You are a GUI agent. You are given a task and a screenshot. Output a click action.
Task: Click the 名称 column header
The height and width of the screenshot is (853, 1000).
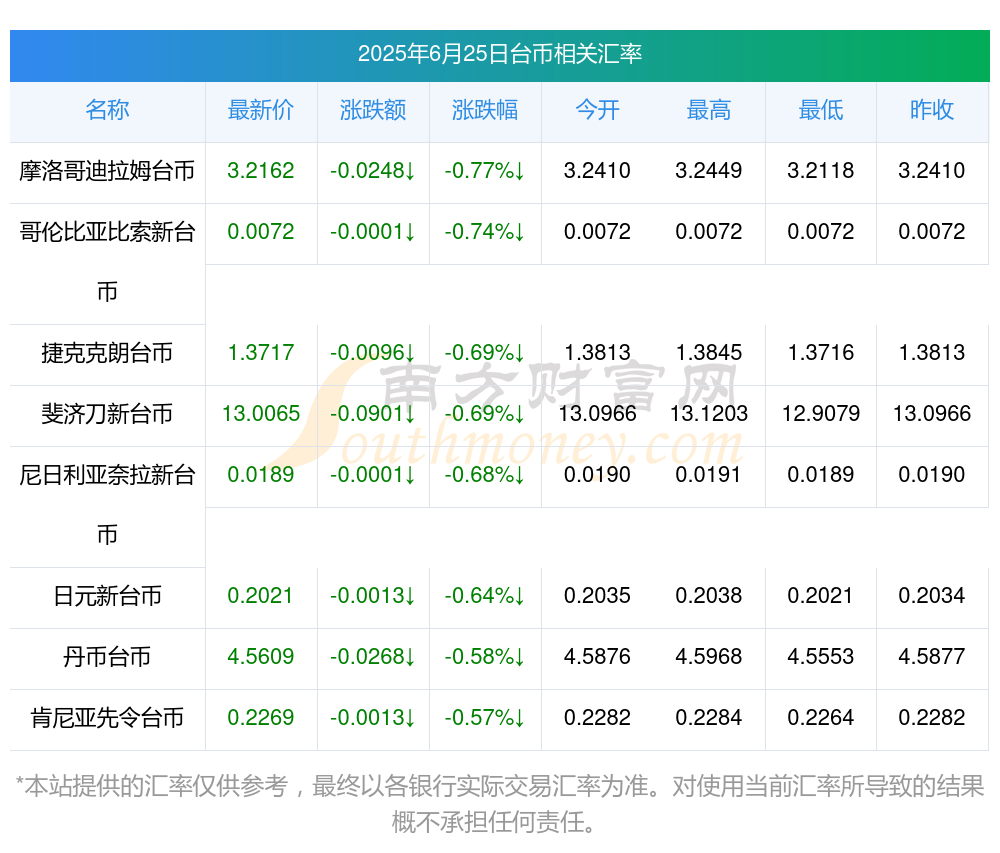pyautogui.click(x=107, y=110)
